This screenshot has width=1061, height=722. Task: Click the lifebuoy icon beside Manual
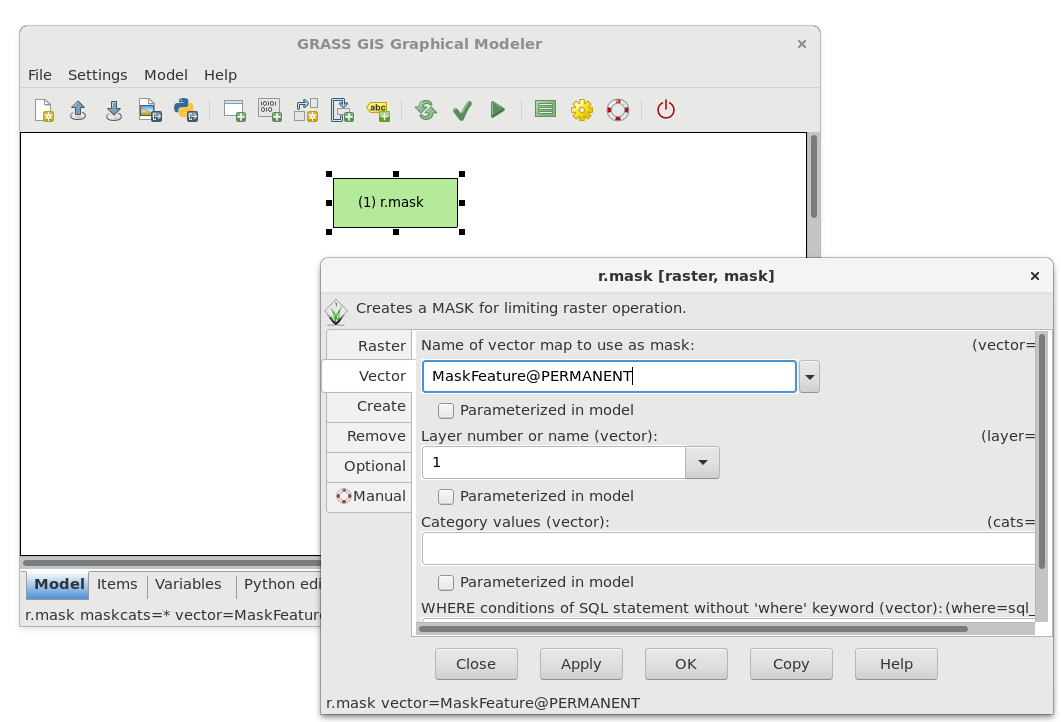[344, 496]
